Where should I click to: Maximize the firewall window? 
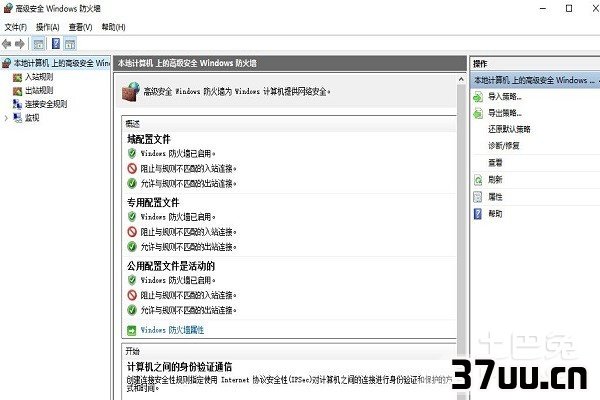click(569, 8)
